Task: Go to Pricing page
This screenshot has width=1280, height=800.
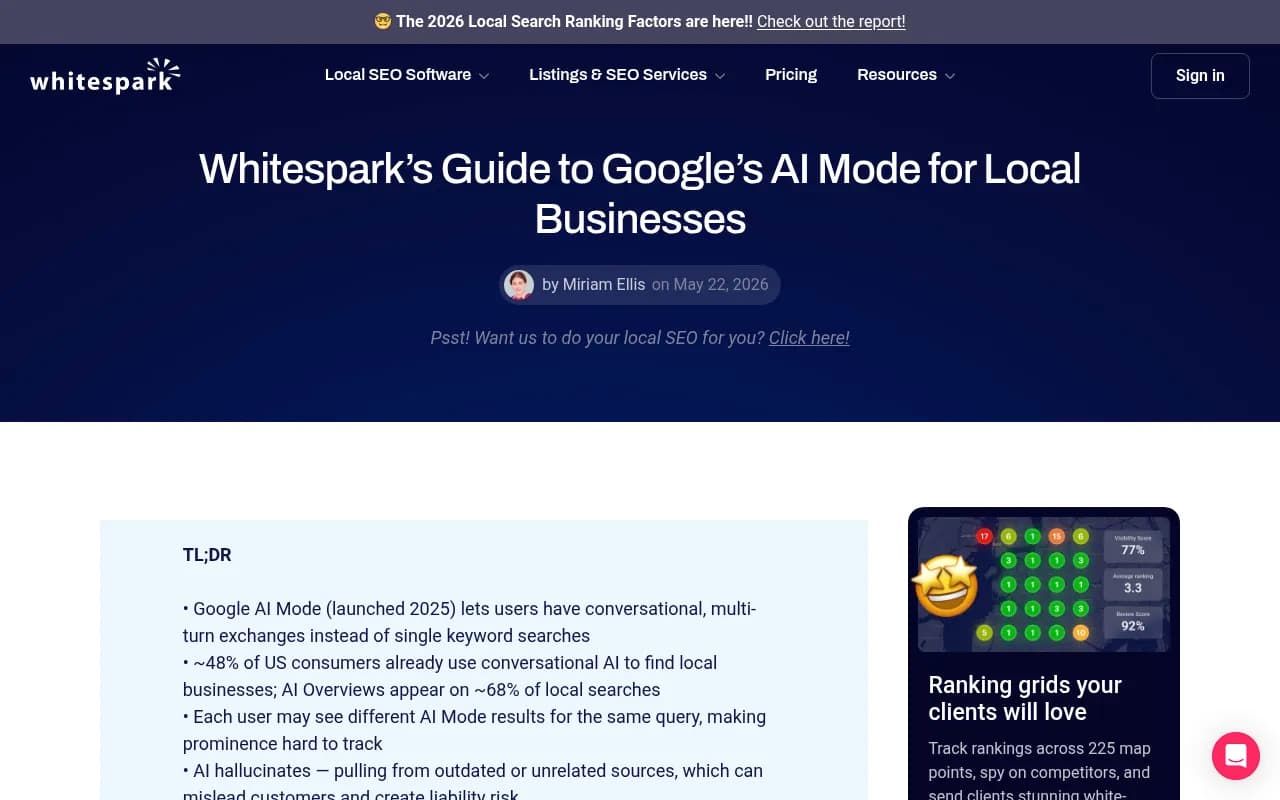Action: point(791,75)
